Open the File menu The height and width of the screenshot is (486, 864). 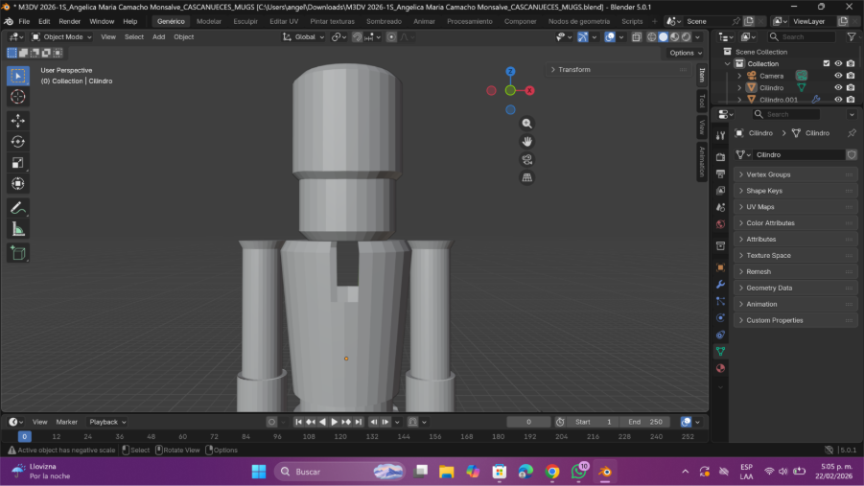pos(24,21)
